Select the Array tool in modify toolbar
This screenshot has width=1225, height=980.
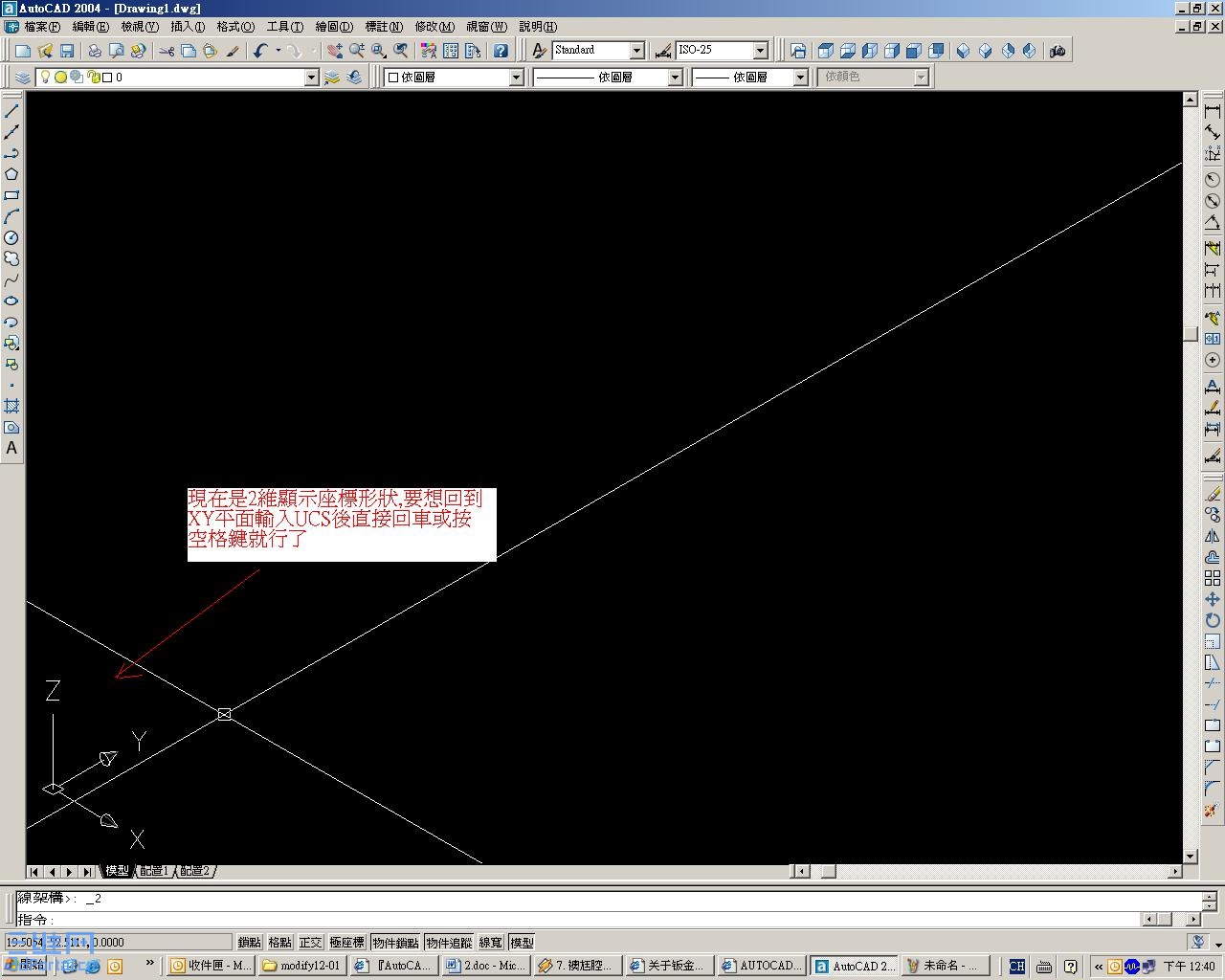1213,578
